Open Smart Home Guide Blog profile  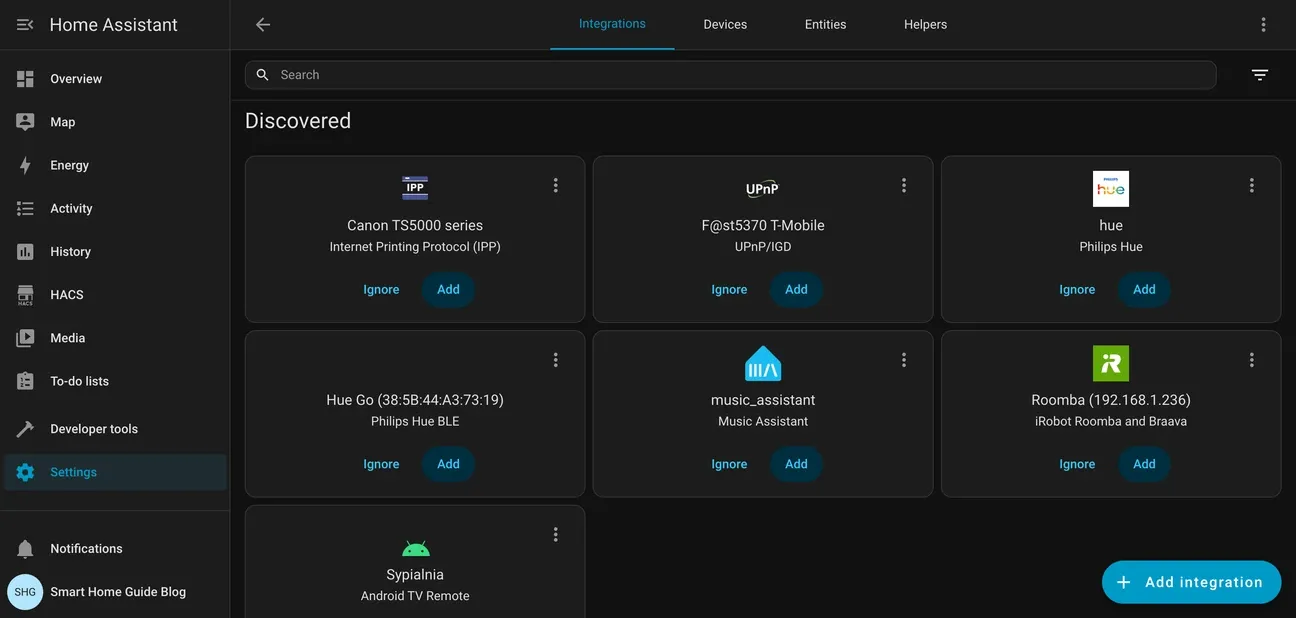click(x=115, y=592)
